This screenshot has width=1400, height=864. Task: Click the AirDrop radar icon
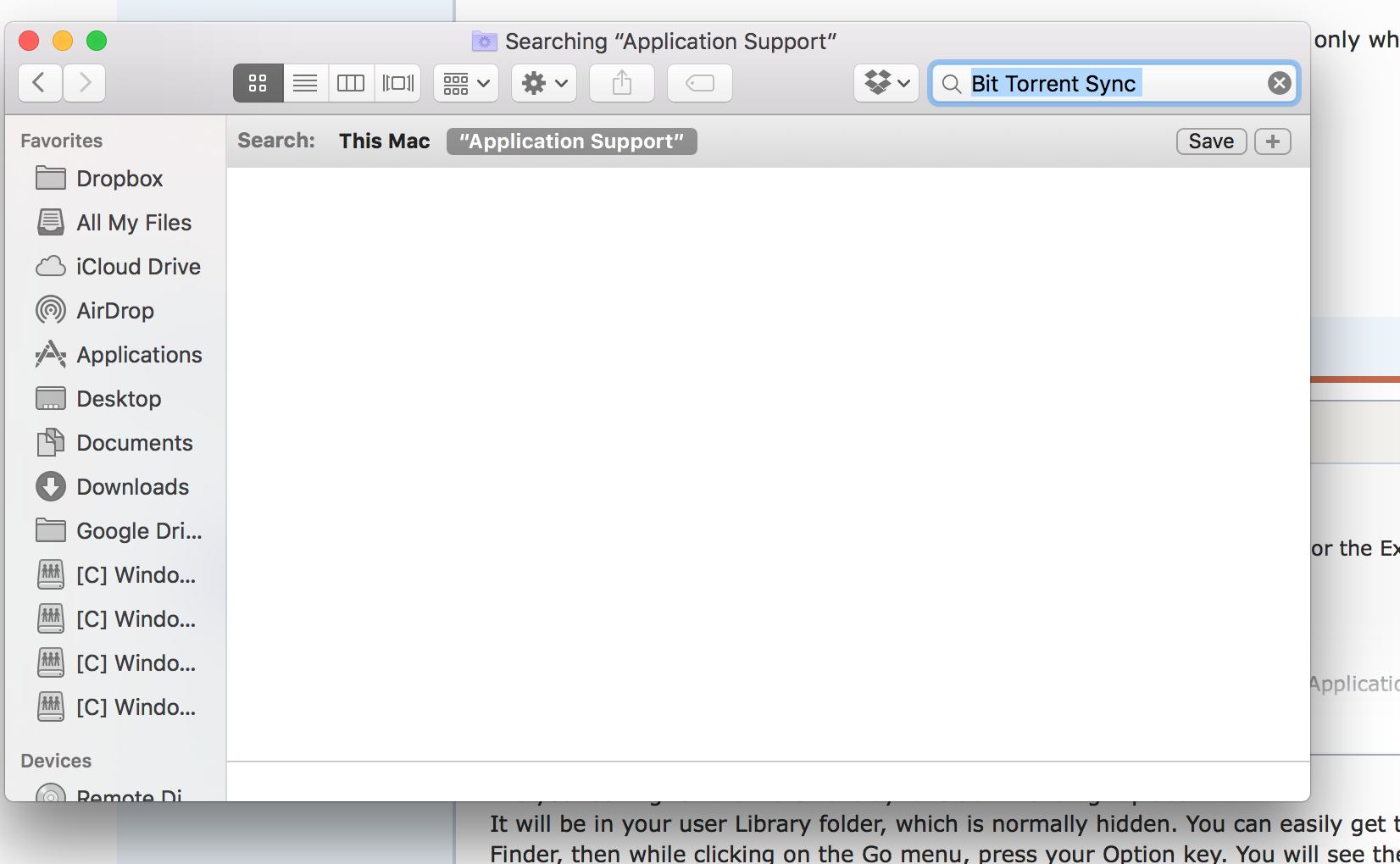click(51, 310)
